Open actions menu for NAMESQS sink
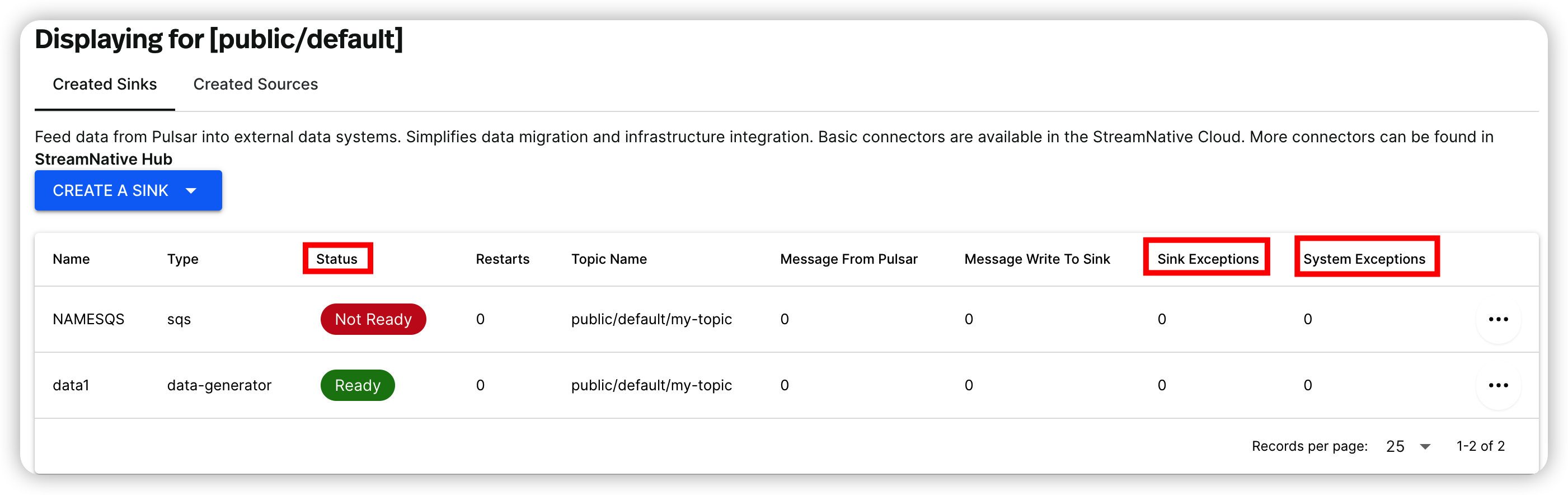 pyautogui.click(x=1500, y=319)
